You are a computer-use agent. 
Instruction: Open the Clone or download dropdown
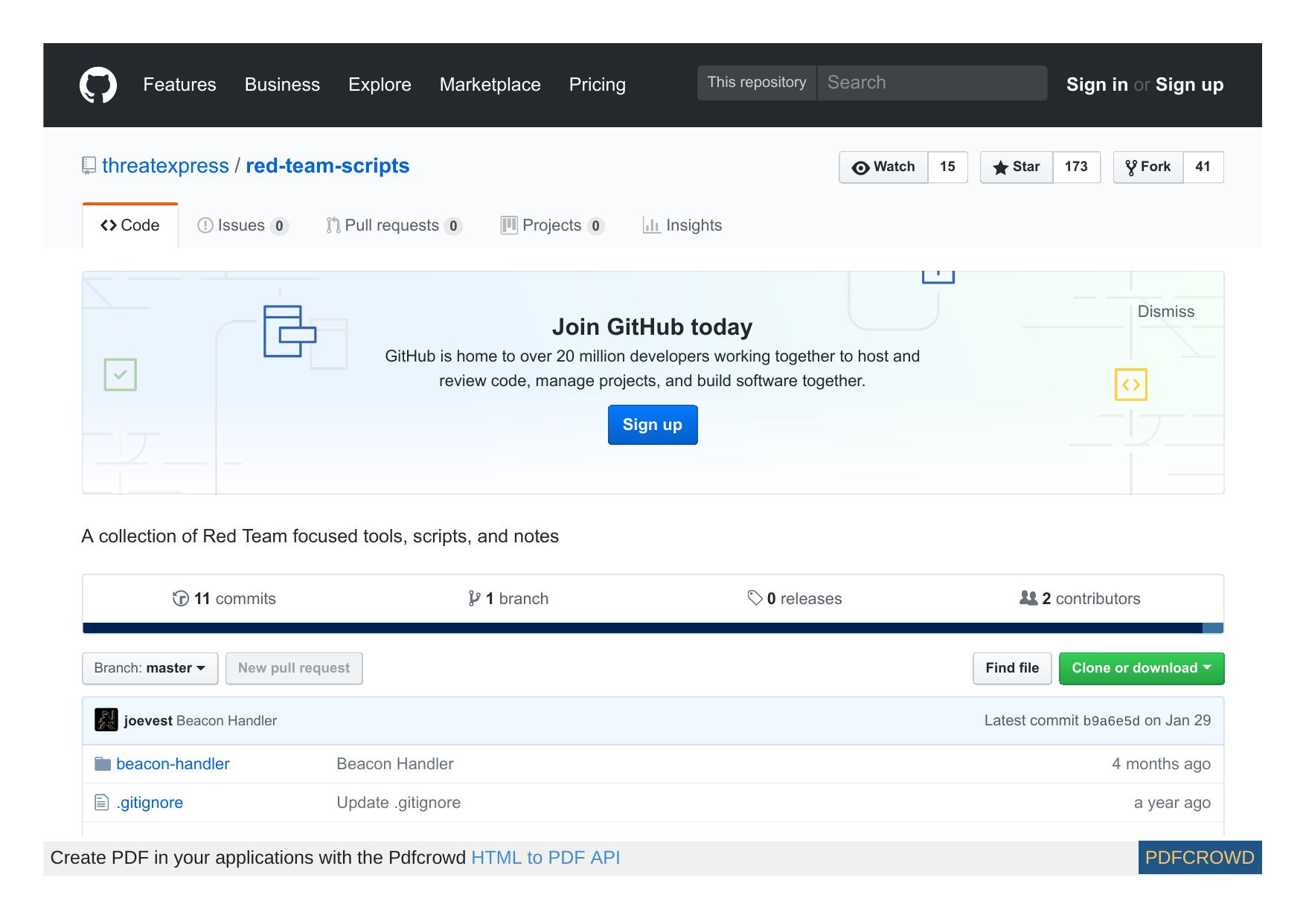[1141, 667]
